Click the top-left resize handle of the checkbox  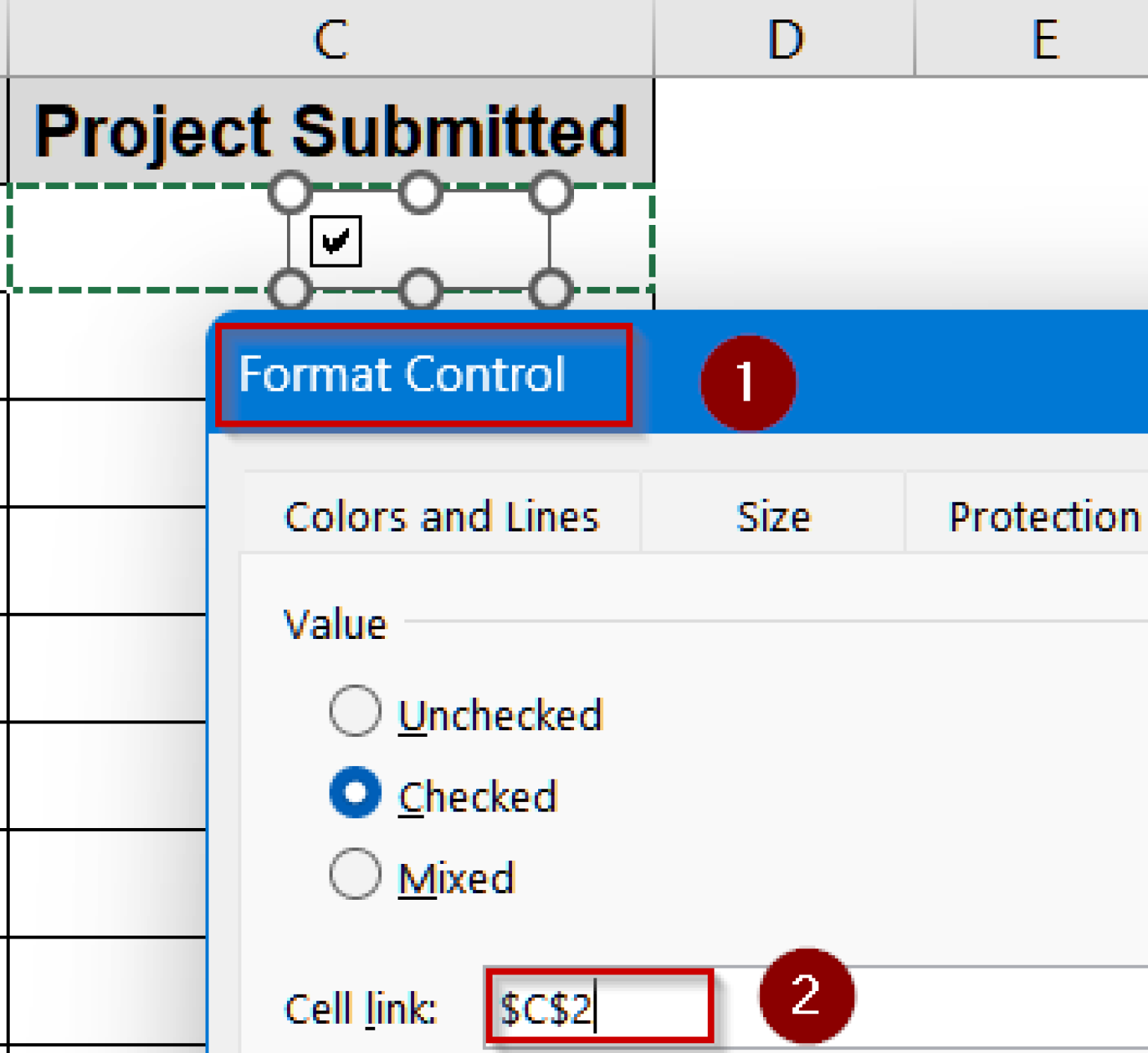click(x=290, y=193)
